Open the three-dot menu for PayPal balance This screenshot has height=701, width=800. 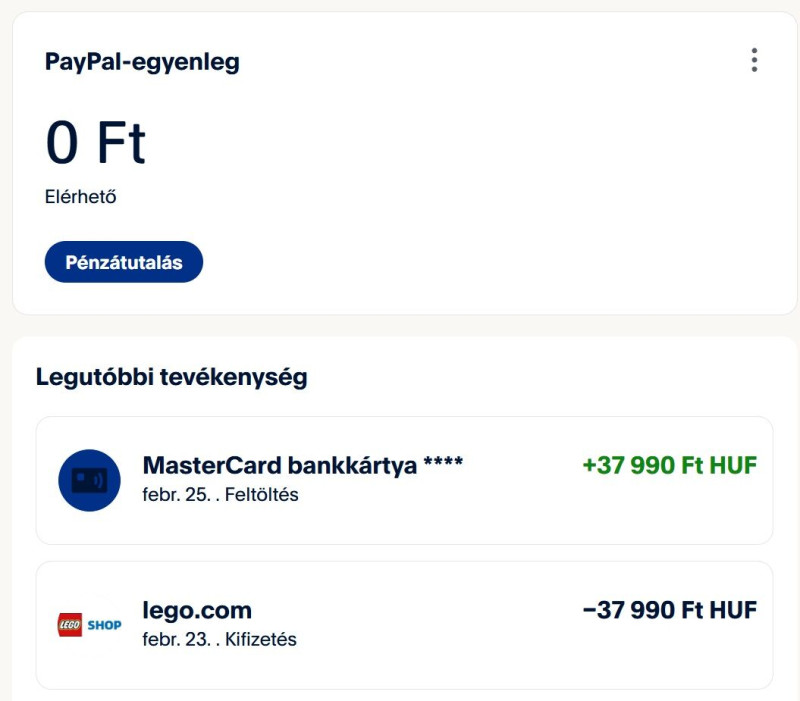pyautogui.click(x=754, y=60)
